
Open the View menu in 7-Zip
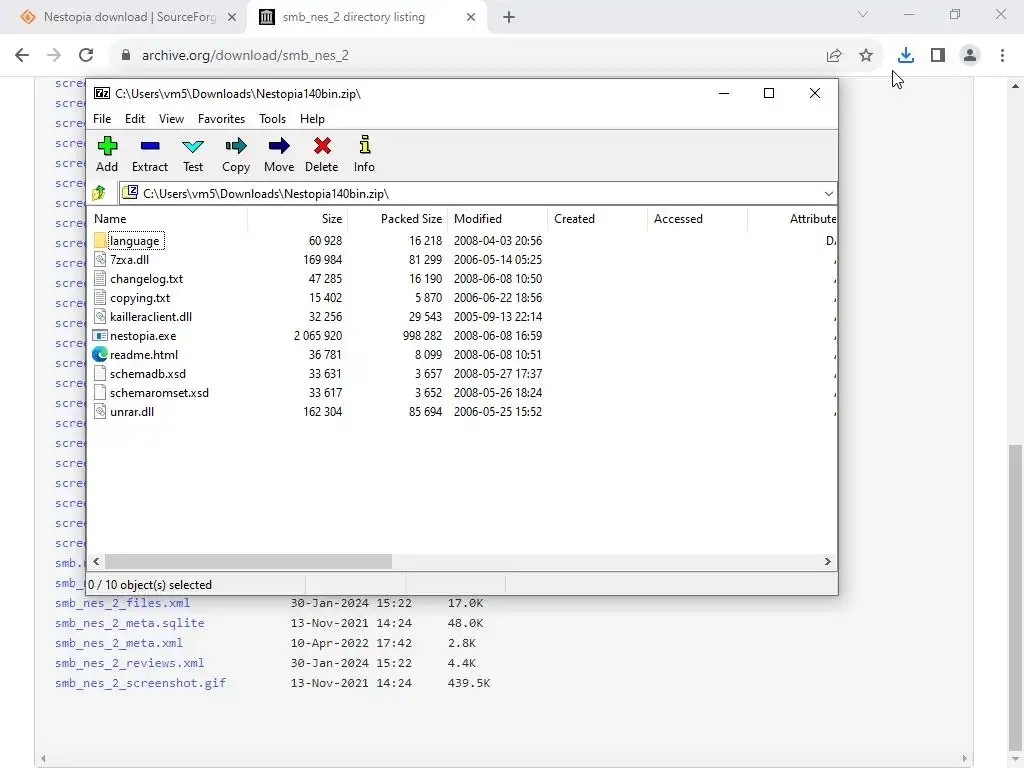(x=171, y=119)
